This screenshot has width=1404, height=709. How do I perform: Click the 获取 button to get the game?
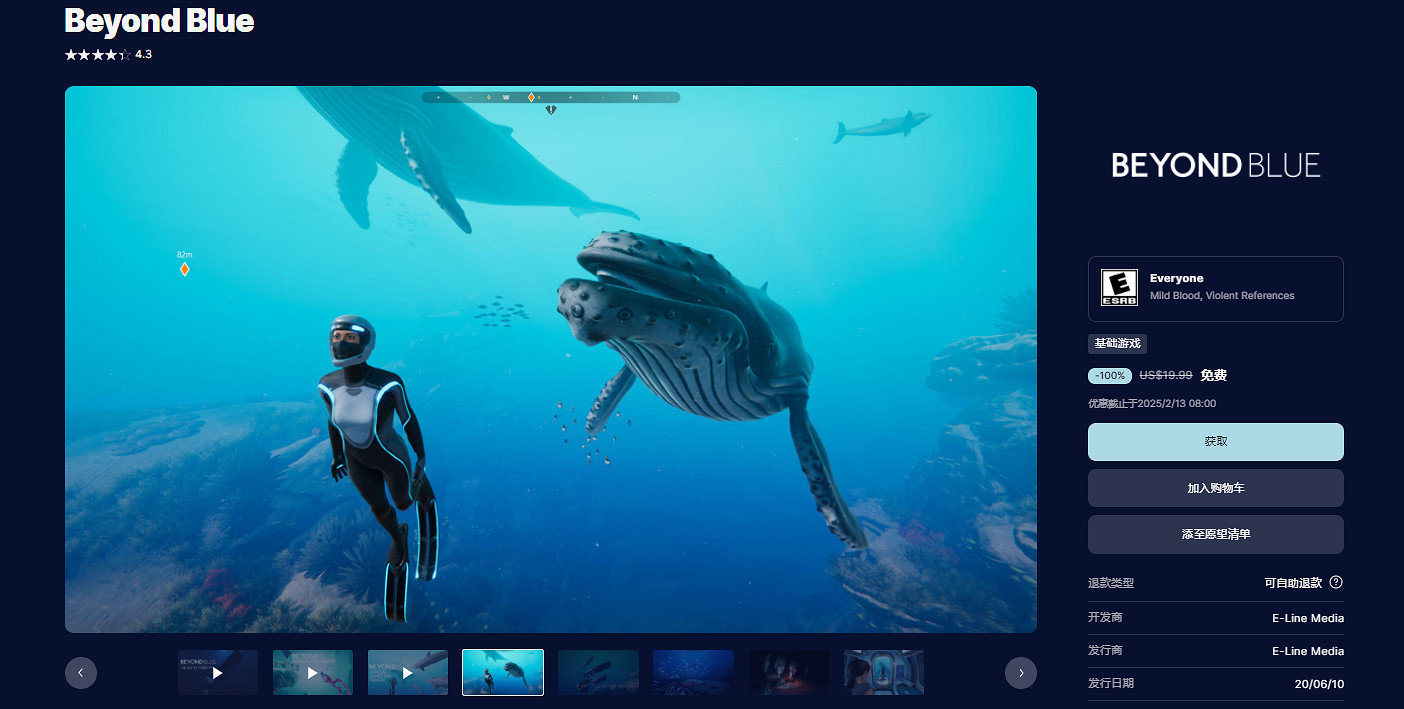[1215, 441]
